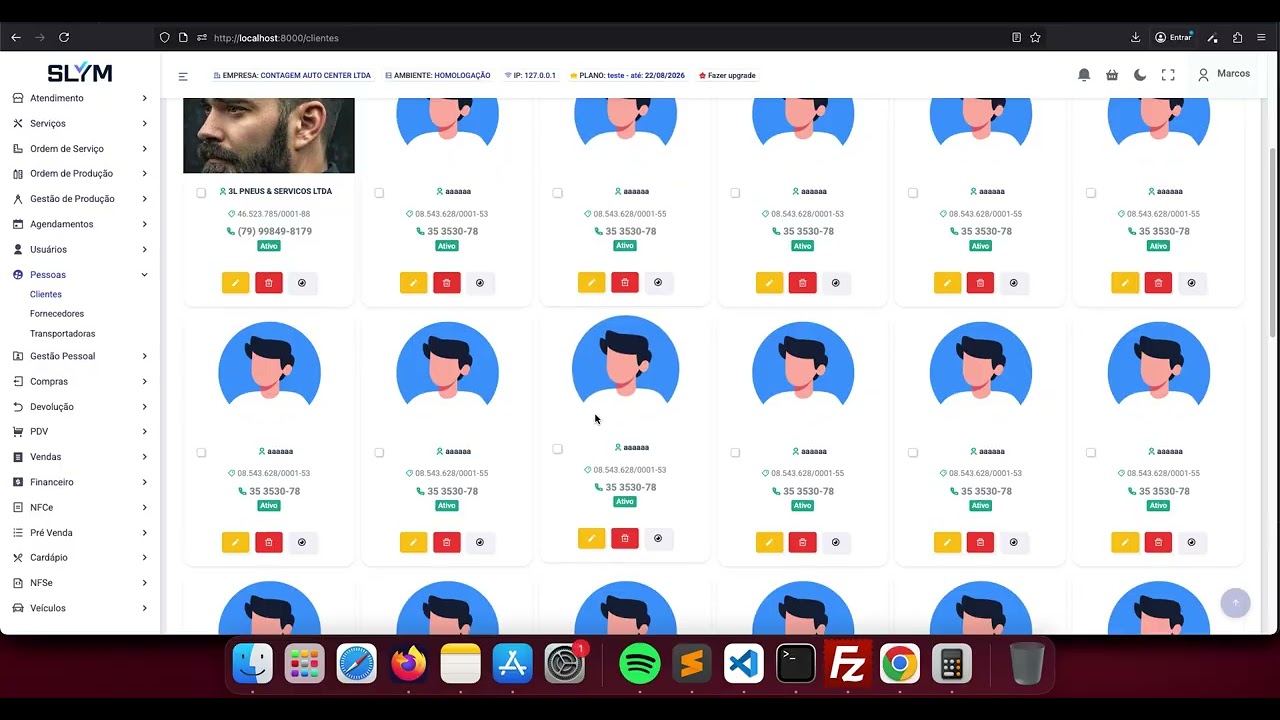Viewport: 1280px width, 720px height.
Task: Click the Vendas sidebar icon
Action: (18, 457)
